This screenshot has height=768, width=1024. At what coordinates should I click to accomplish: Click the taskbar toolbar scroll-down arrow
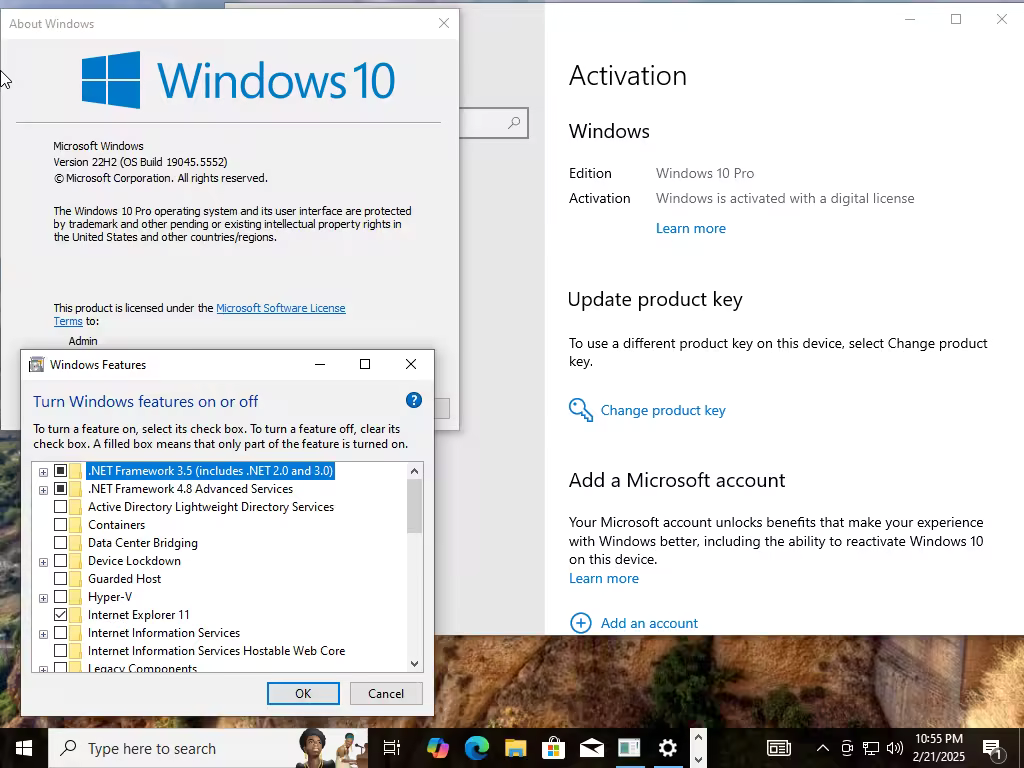click(x=697, y=759)
